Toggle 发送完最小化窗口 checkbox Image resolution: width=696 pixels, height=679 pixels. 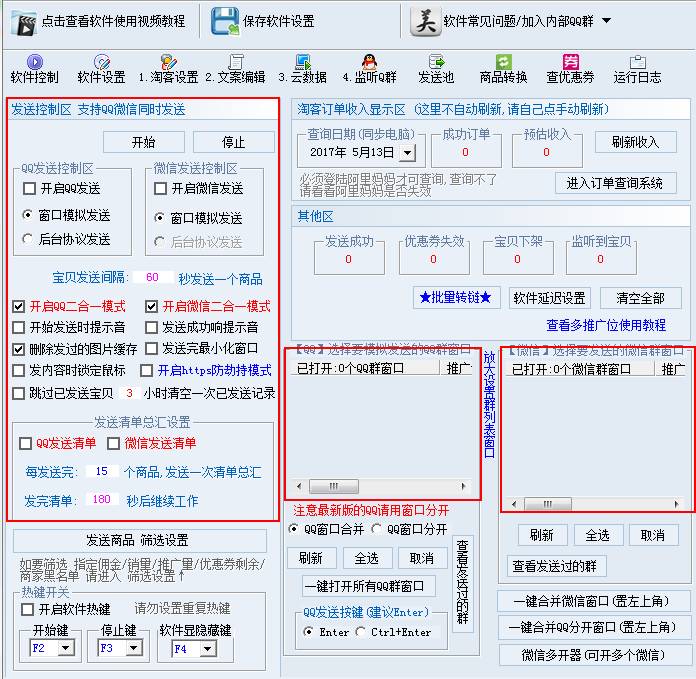151,348
